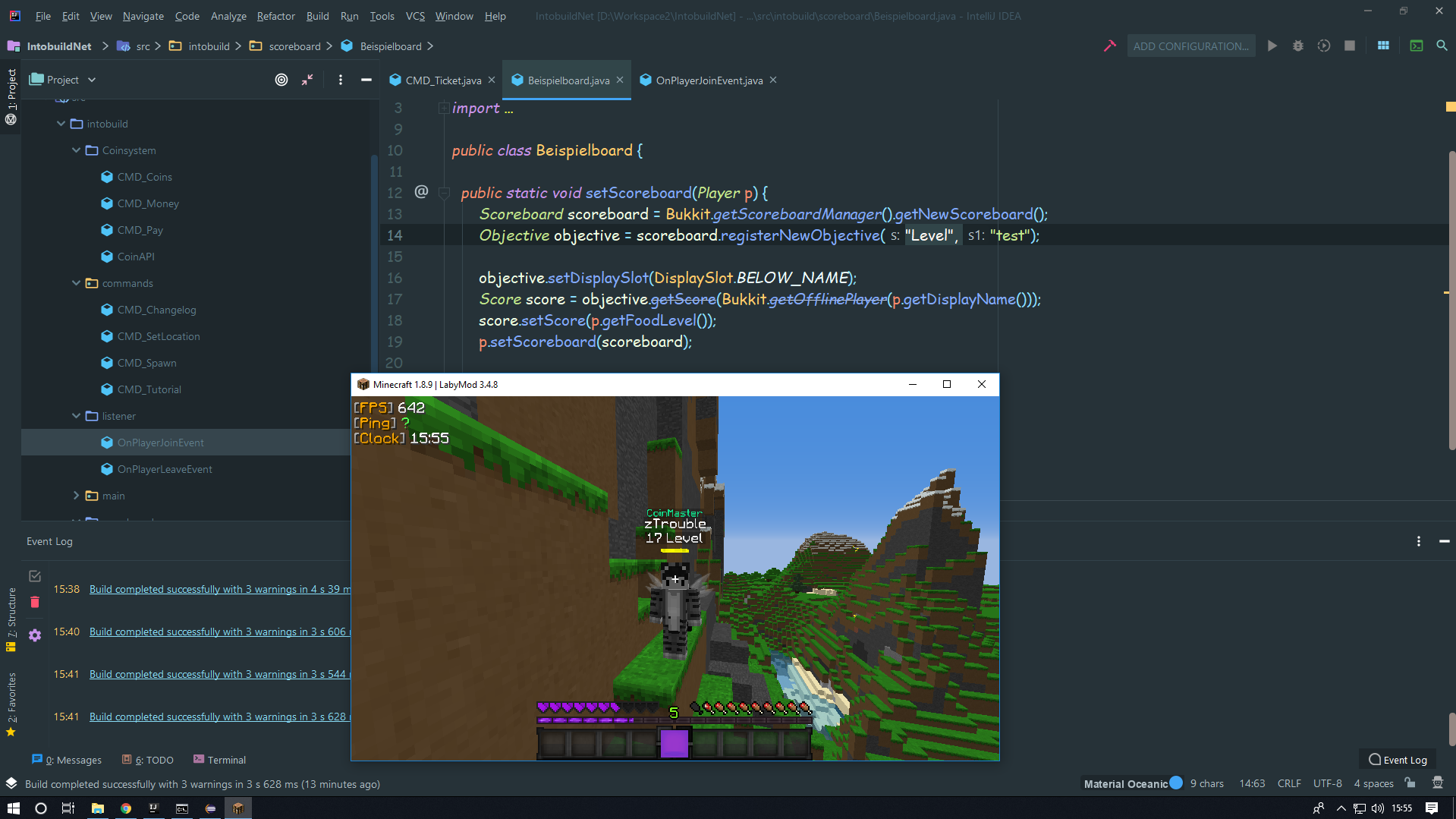1456x819 pixels.
Task: Click the volume icon in system tray
Action: coord(1378,808)
